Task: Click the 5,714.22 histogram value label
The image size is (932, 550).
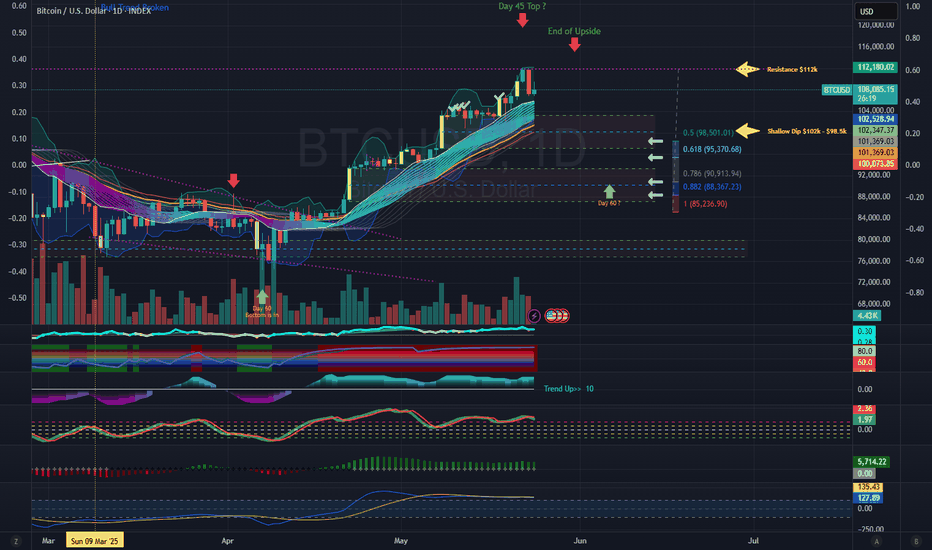Action: point(871,462)
